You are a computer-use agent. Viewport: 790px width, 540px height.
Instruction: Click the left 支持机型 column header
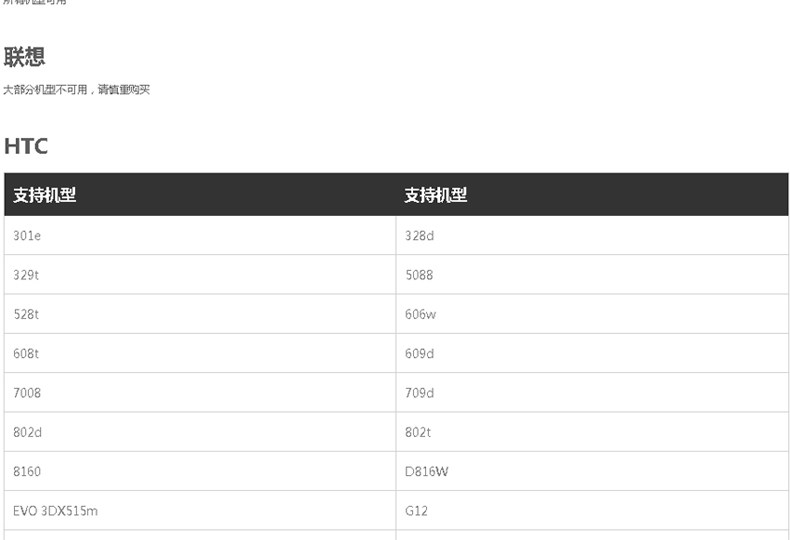tap(45, 195)
